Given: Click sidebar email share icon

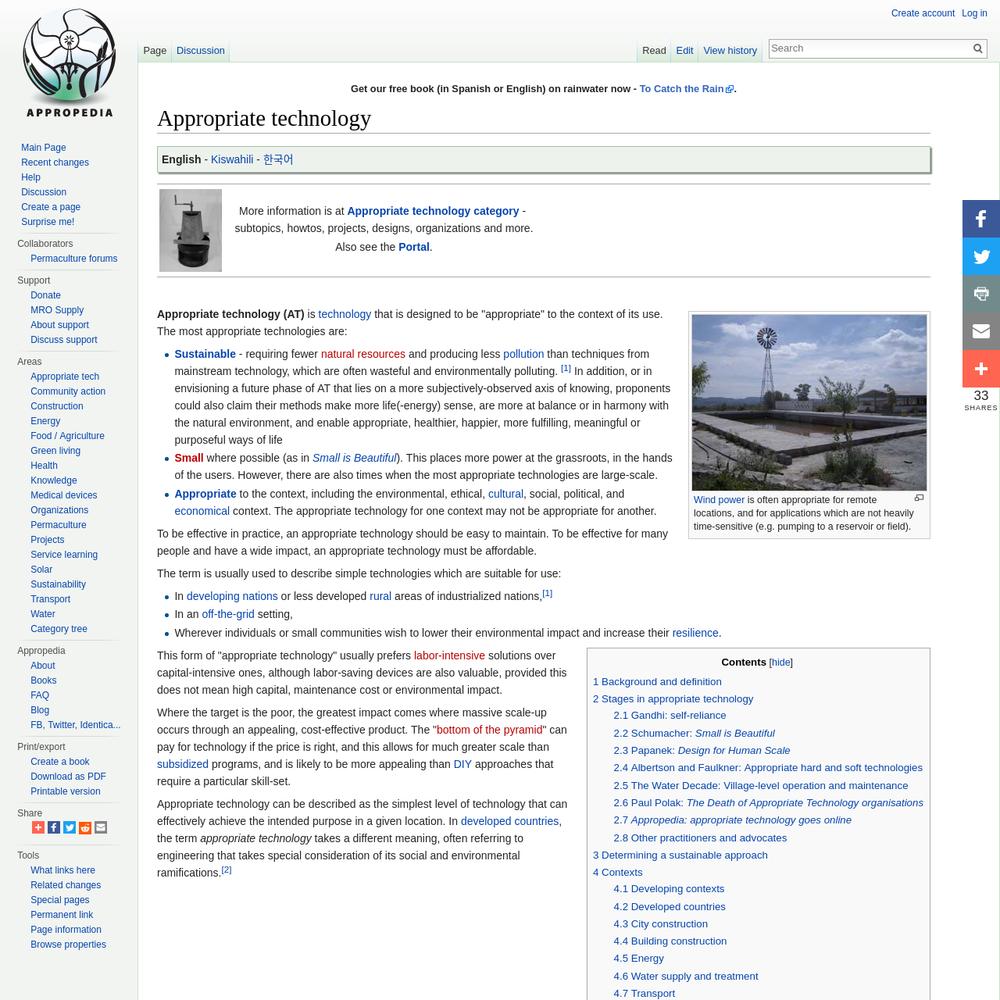Looking at the screenshot, I should click(101, 827).
